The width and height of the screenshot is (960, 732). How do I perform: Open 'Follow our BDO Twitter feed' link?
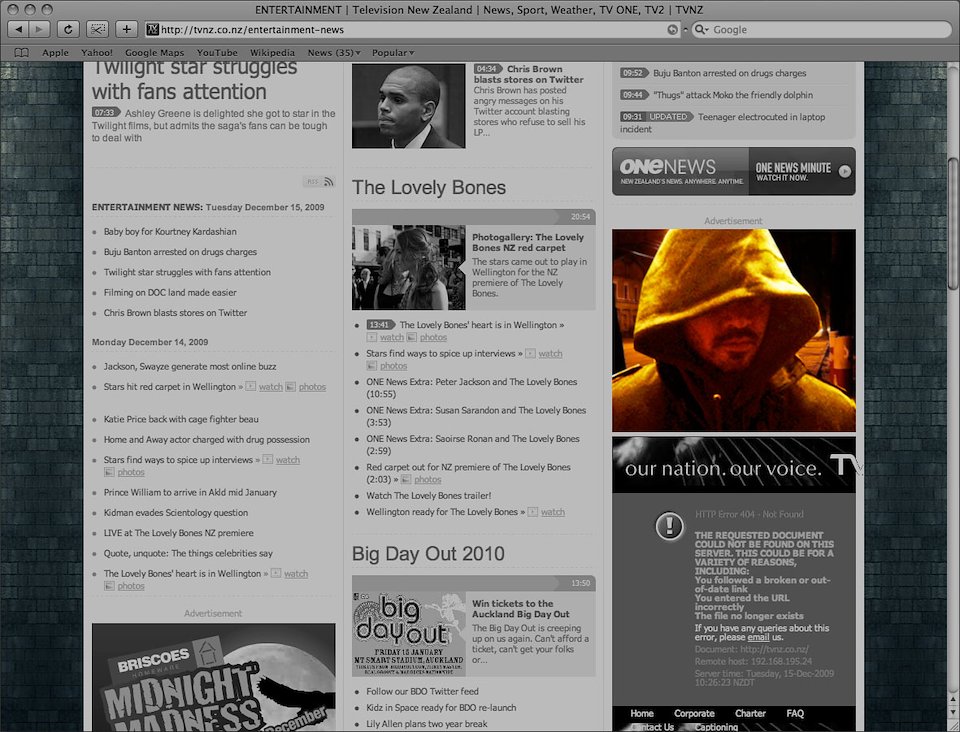click(x=422, y=692)
